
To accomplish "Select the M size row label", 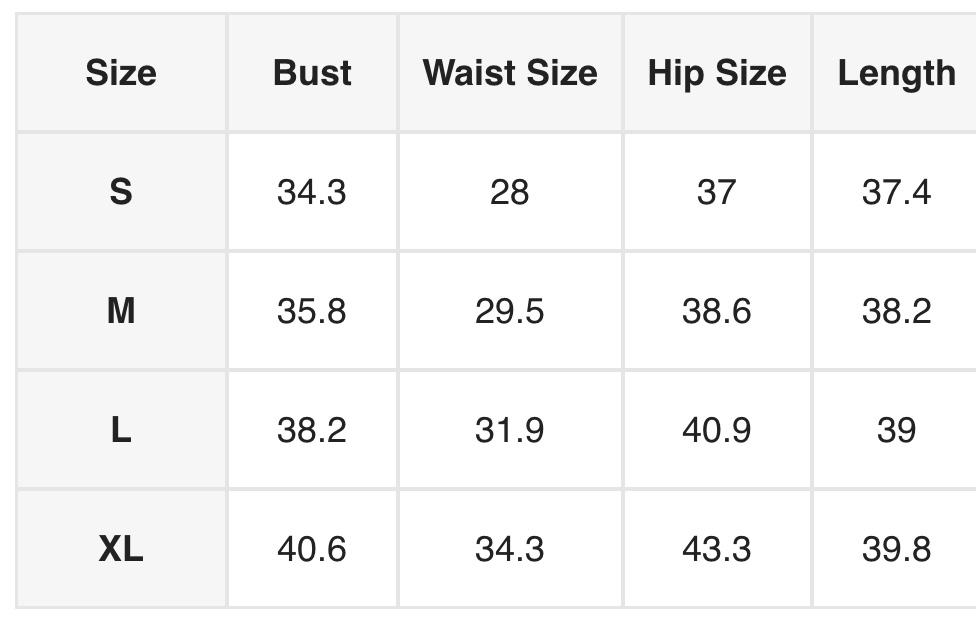I will point(121,311).
